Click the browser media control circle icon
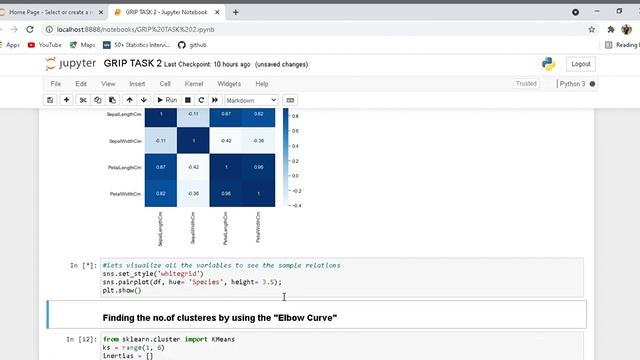The image size is (640, 360). pos(576,12)
